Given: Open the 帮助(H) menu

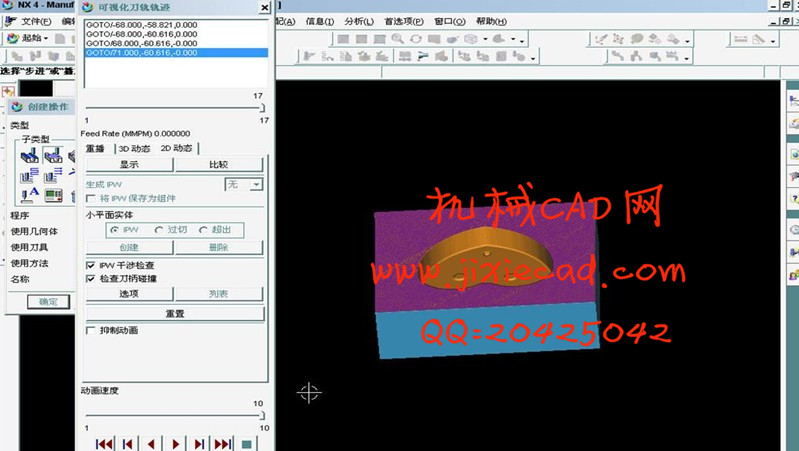Looking at the screenshot, I should click(491, 21).
